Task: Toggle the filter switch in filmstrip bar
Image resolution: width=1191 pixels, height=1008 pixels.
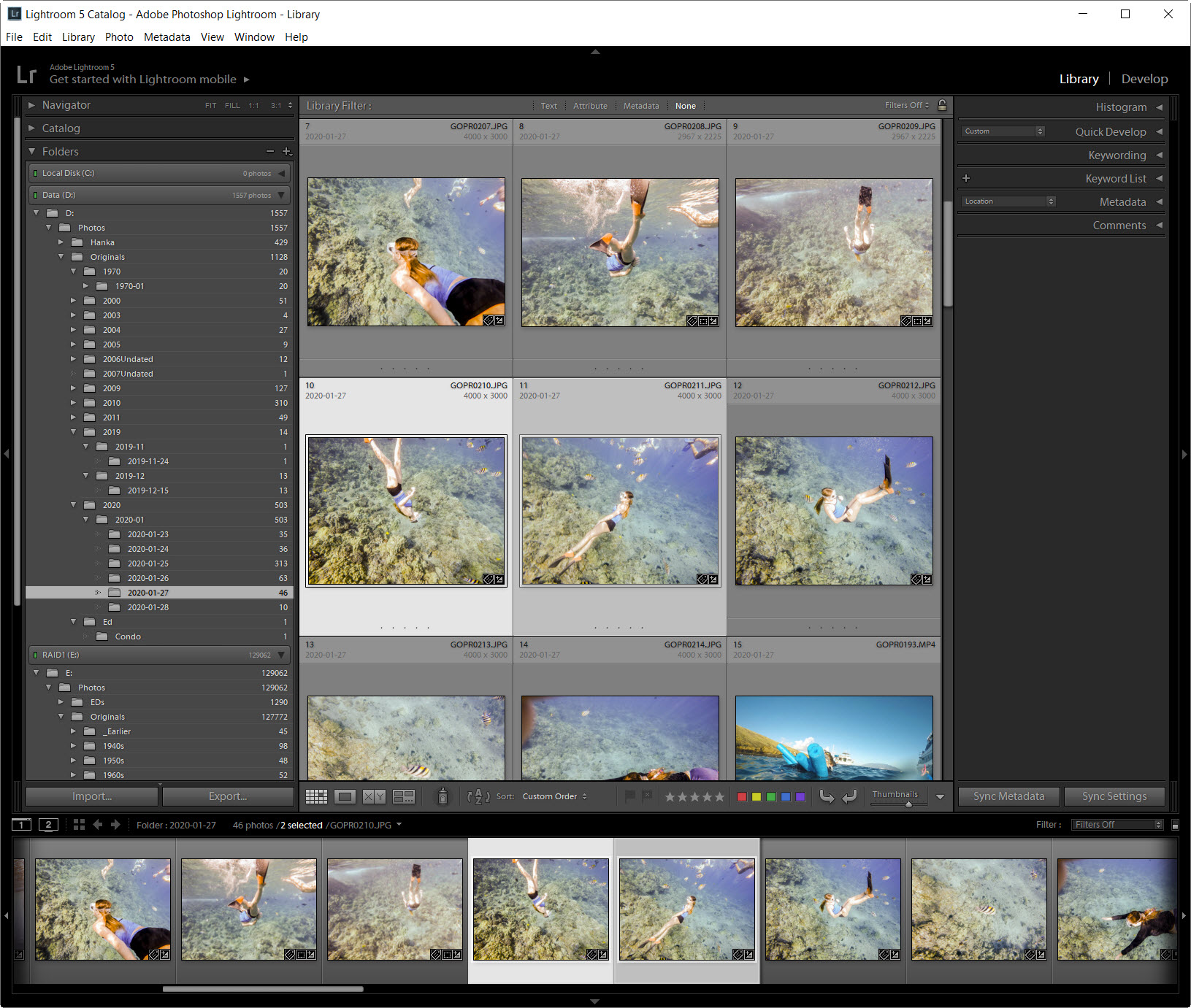Action: (x=1175, y=825)
